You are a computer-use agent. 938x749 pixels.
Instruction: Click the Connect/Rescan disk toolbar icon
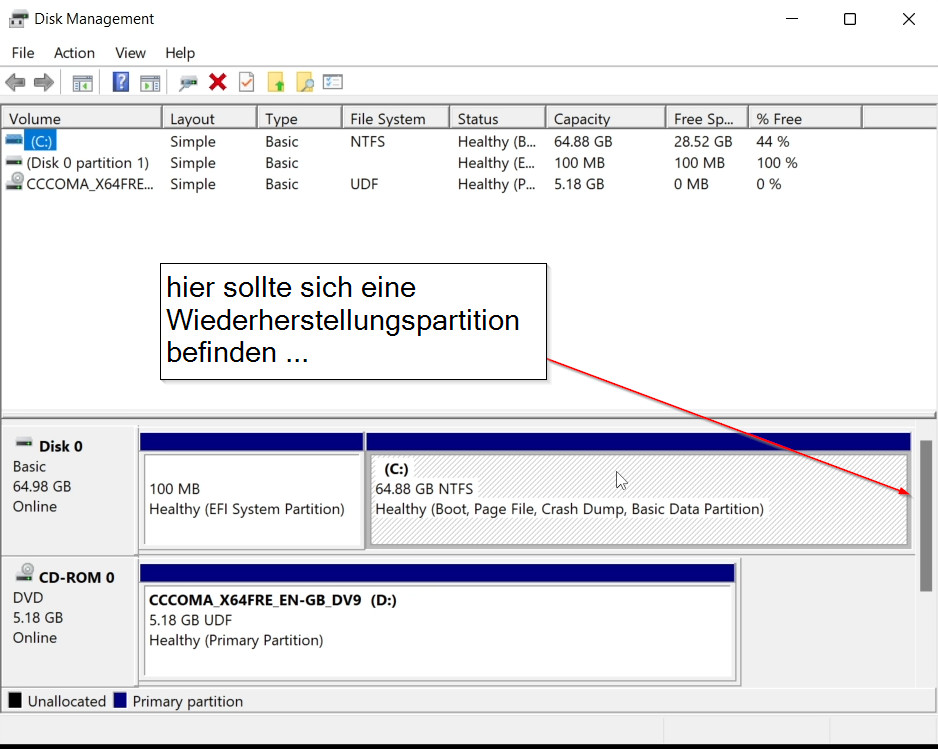click(188, 83)
